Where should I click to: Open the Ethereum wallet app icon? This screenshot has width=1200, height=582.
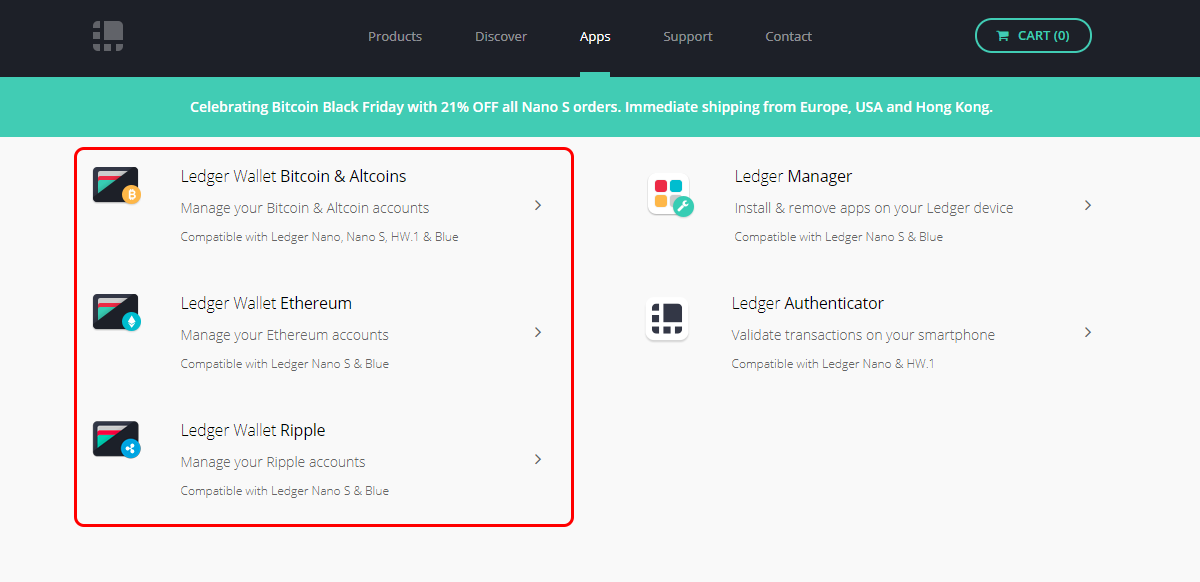(x=116, y=313)
